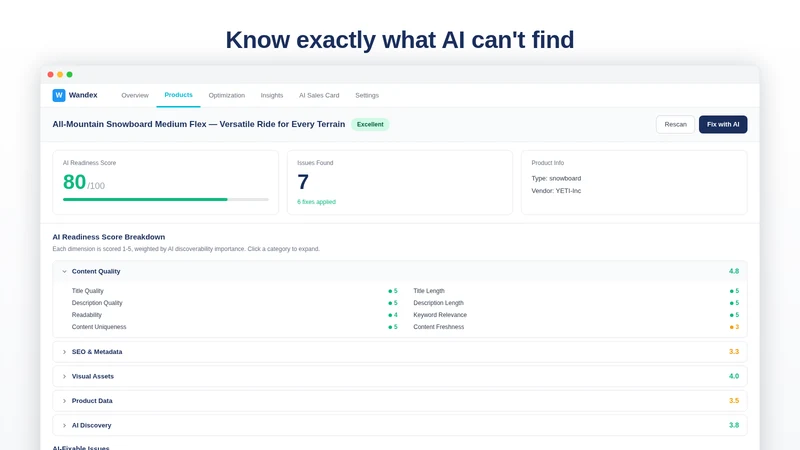Viewport: 800px width, 450px height.
Task: Click the Product Data row title
Action: tap(92, 401)
